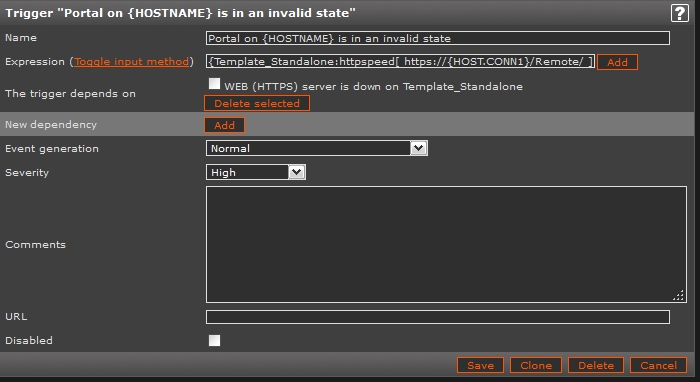The width and height of the screenshot is (700, 382).
Task: Open the Severity dropdown
Action: (256, 172)
